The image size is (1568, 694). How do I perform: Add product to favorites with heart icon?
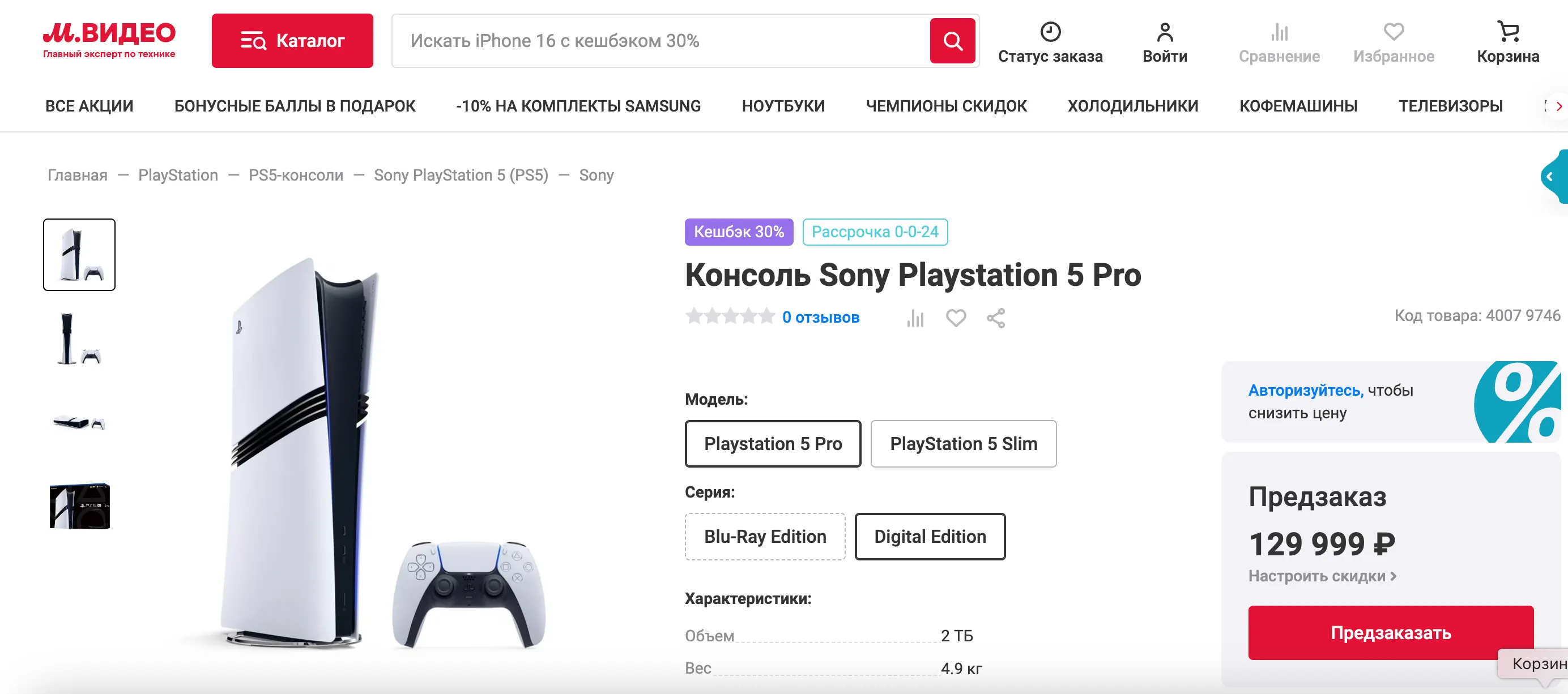[x=956, y=318]
